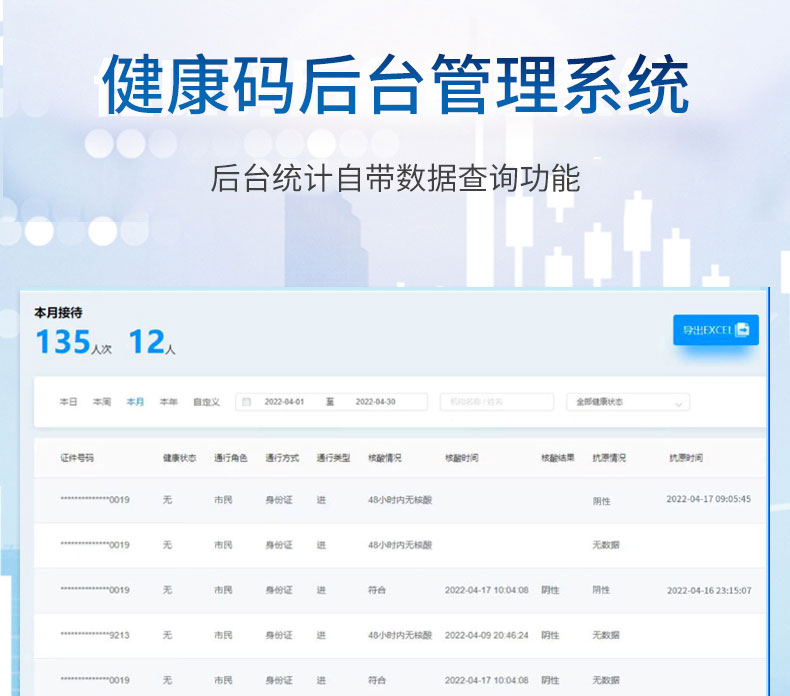Click the calendar icon in date range field
This screenshot has width=790, height=696.
[246, 402]
